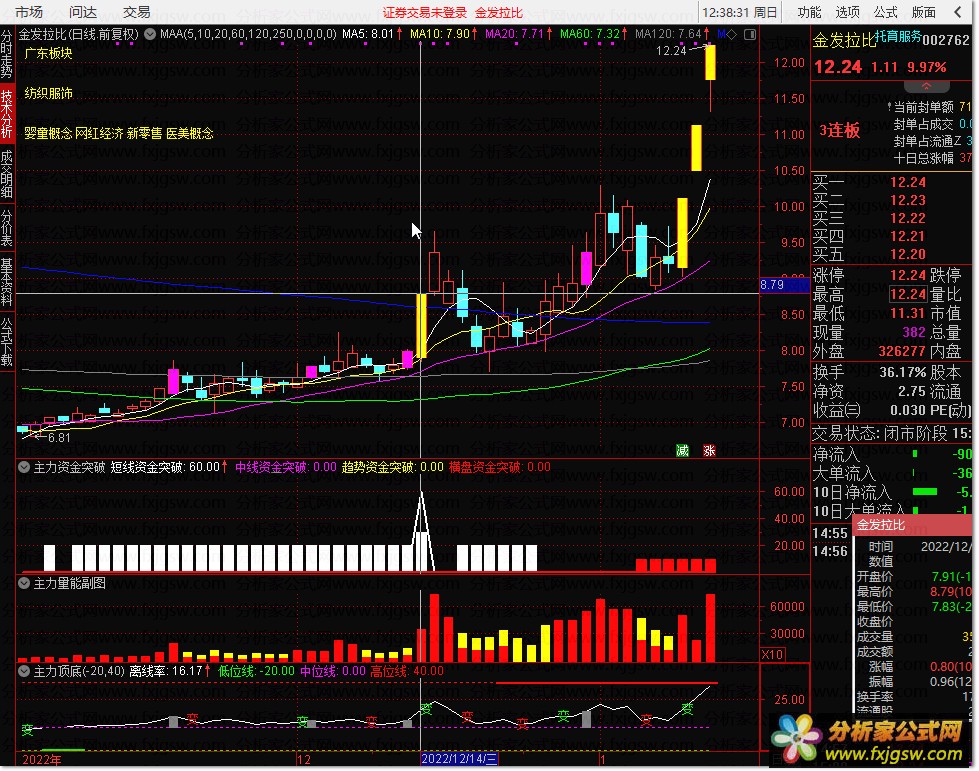Open the 广东板块 sector link
979x771 pixels.
click(x=48, y=54)
